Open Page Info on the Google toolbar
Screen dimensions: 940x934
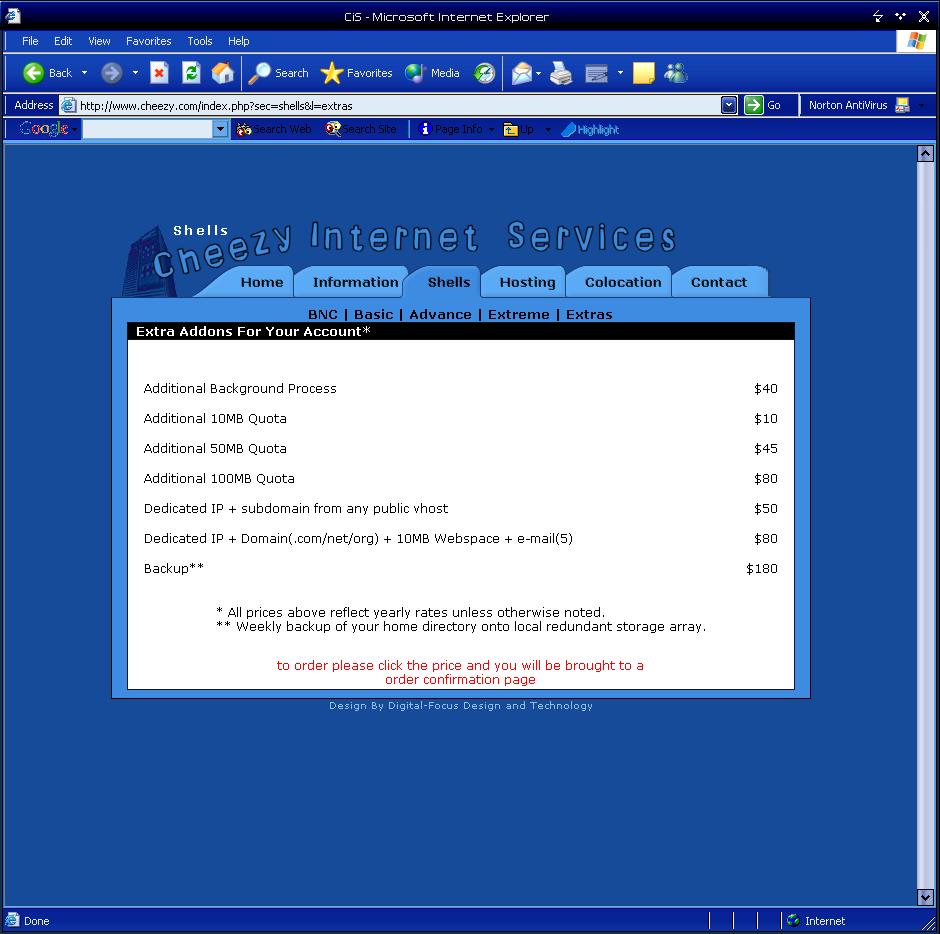coord(451,129)
